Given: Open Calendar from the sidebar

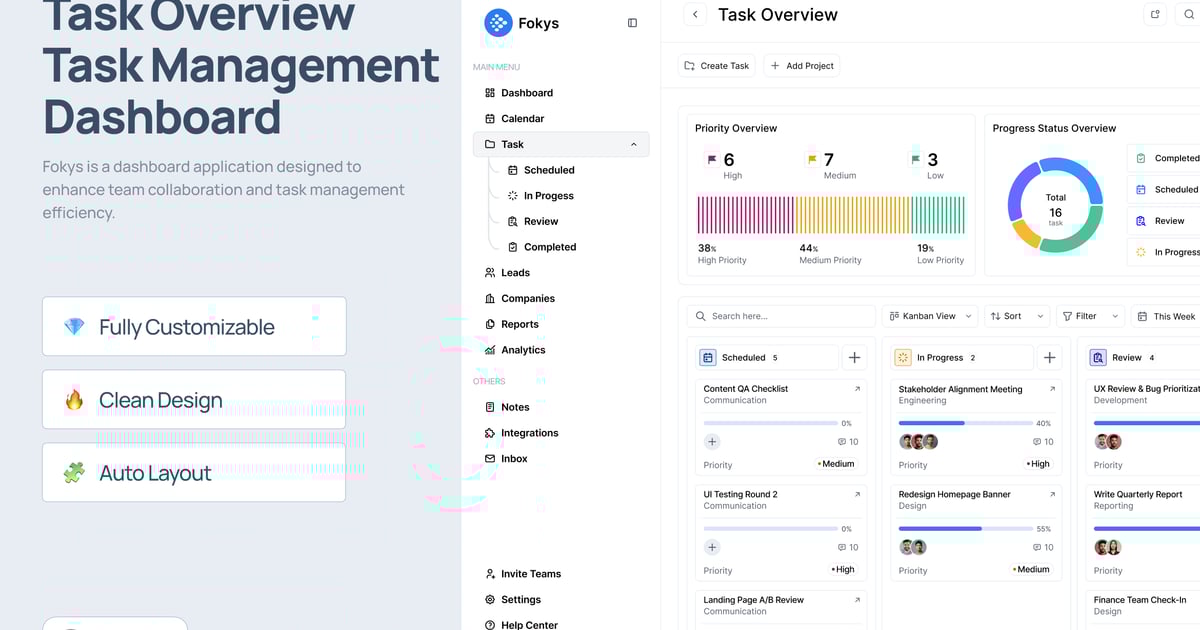Looking at the screenshot, I should click(x=522, y=119).
